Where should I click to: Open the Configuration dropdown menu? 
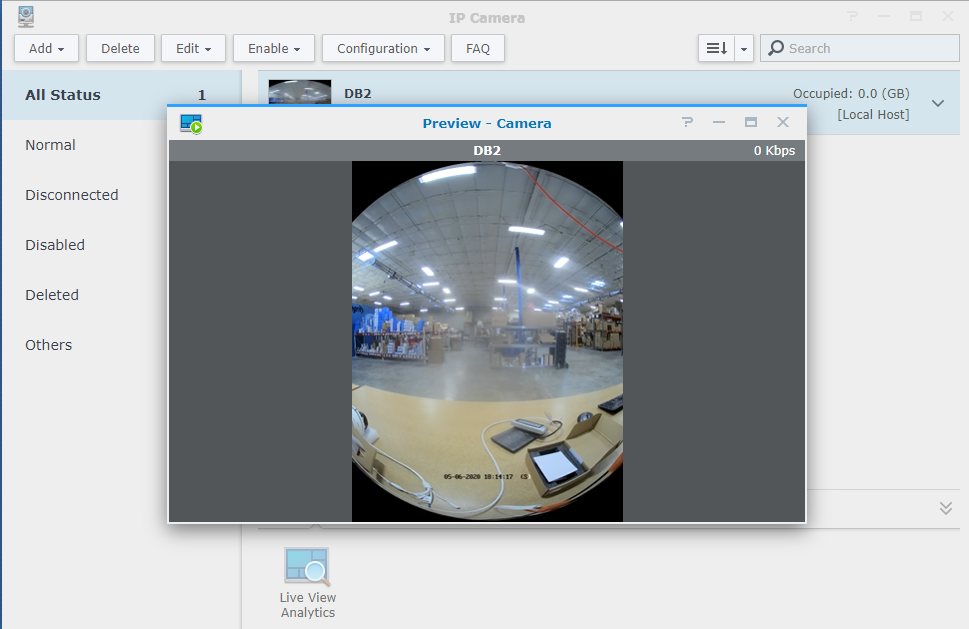pos(383,48)
